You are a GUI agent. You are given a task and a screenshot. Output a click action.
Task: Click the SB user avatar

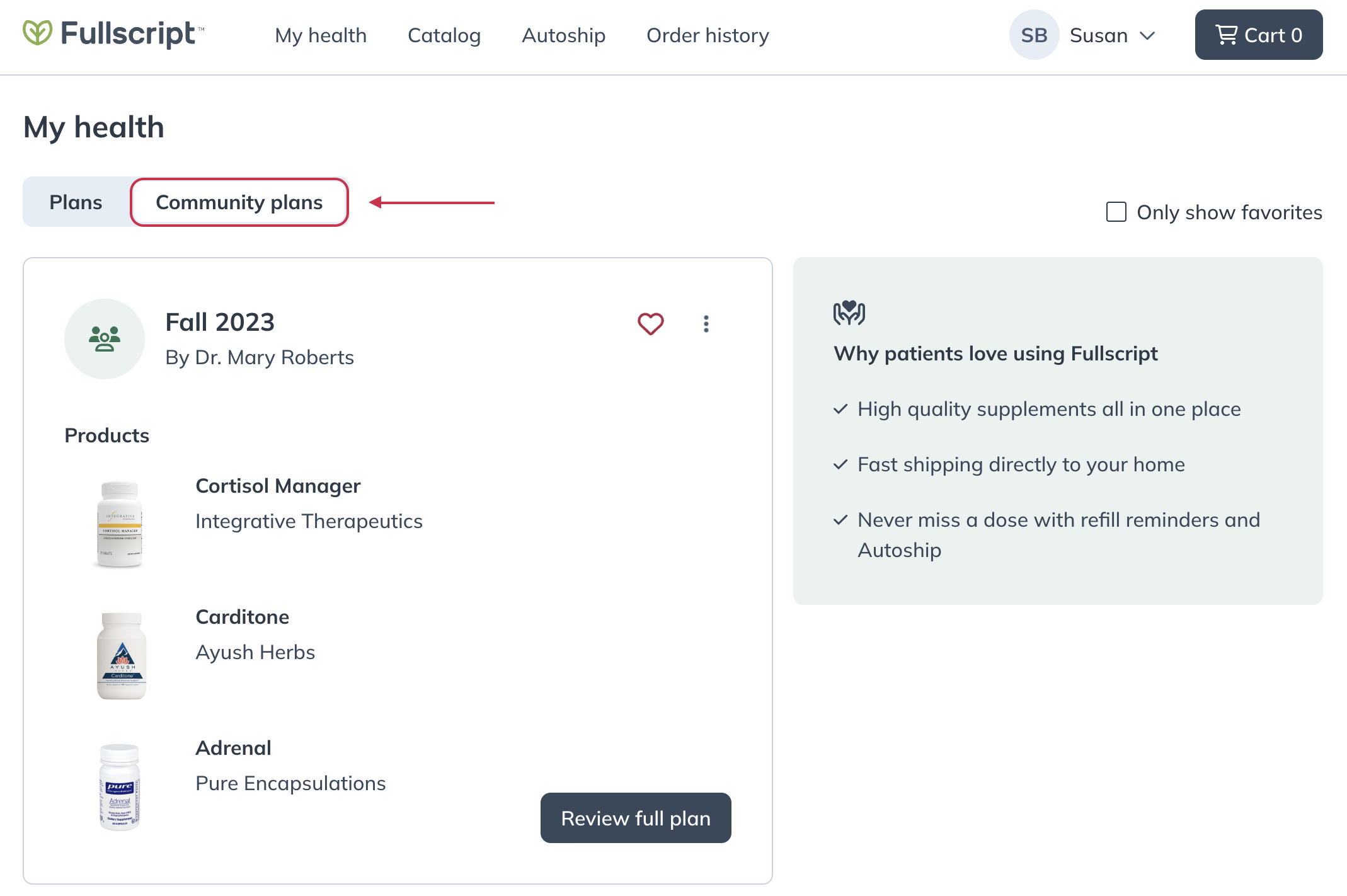tap(1034, 35)
